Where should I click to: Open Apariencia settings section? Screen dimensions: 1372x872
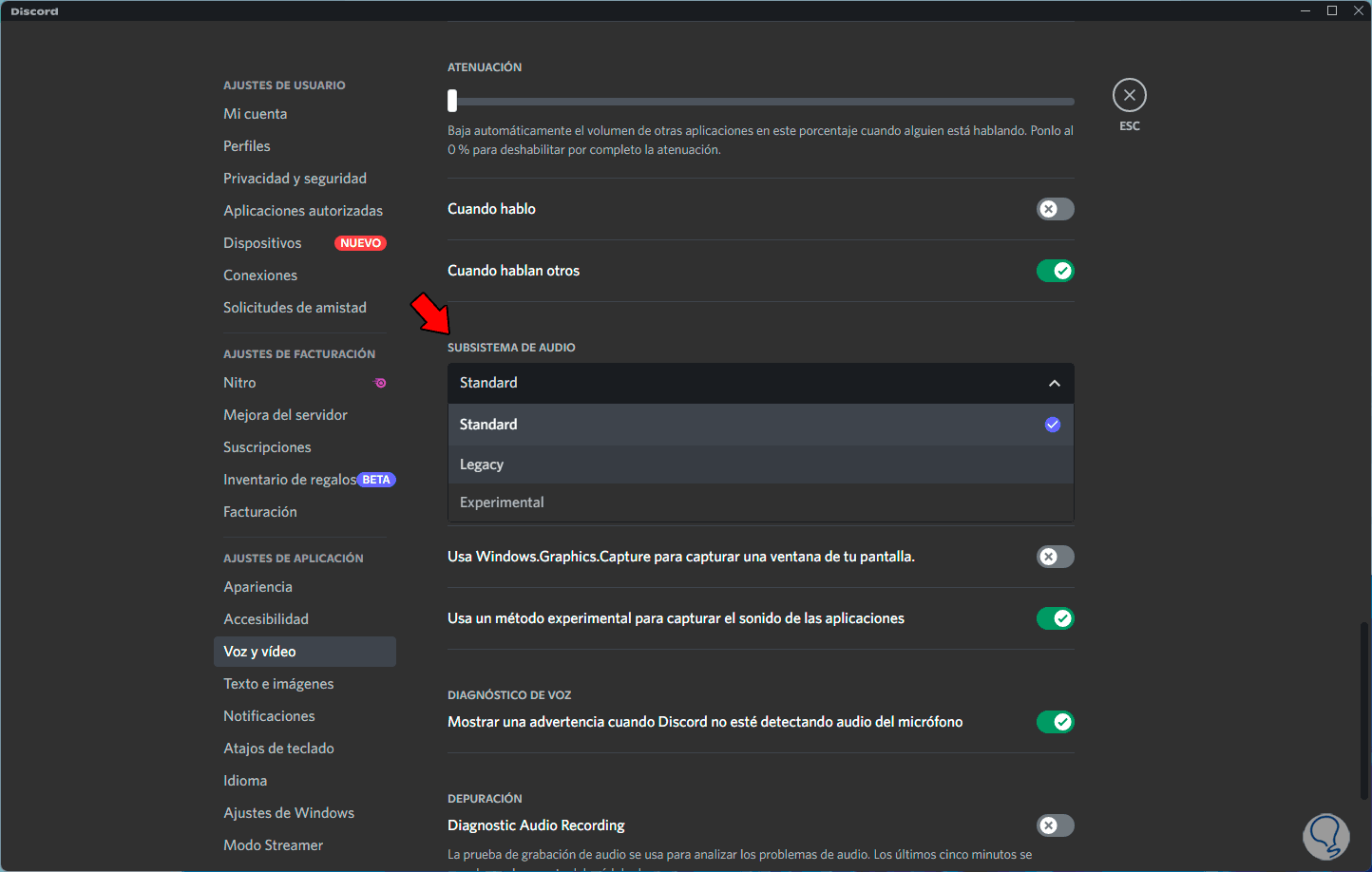point(257,587)
